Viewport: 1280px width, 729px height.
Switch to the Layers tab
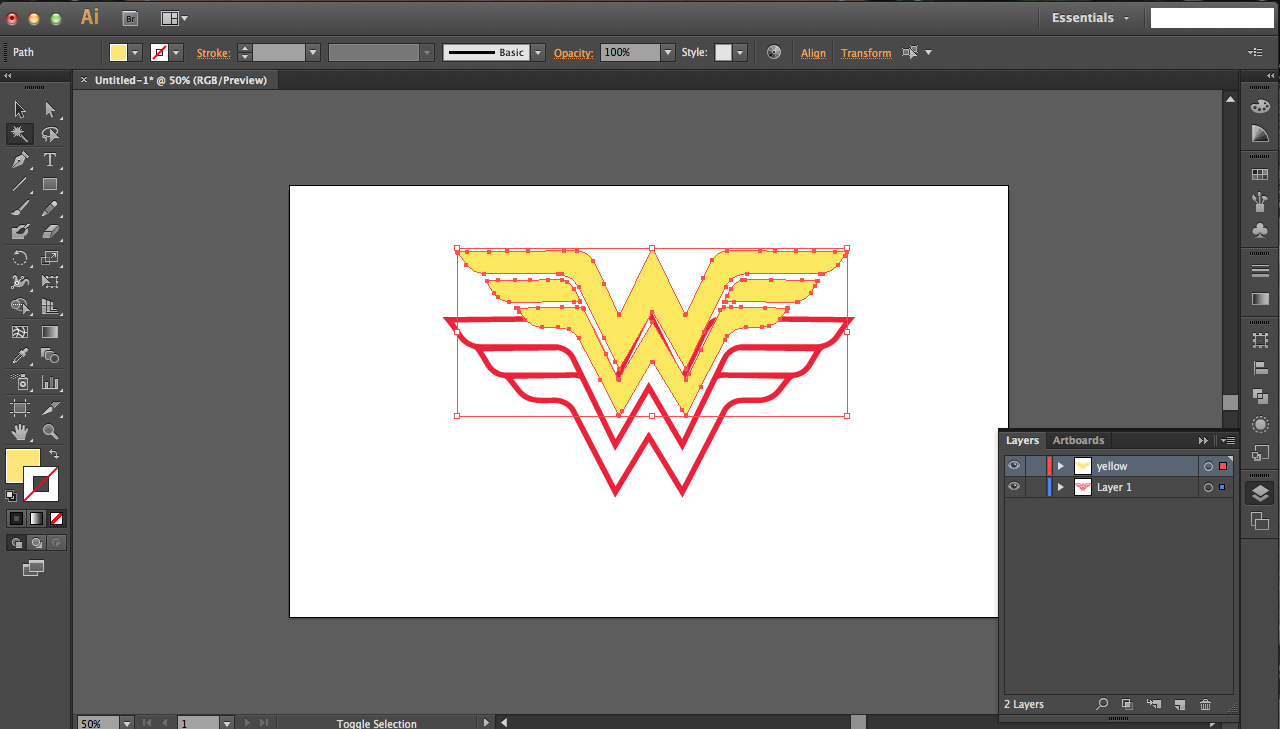coord(1022,440)
